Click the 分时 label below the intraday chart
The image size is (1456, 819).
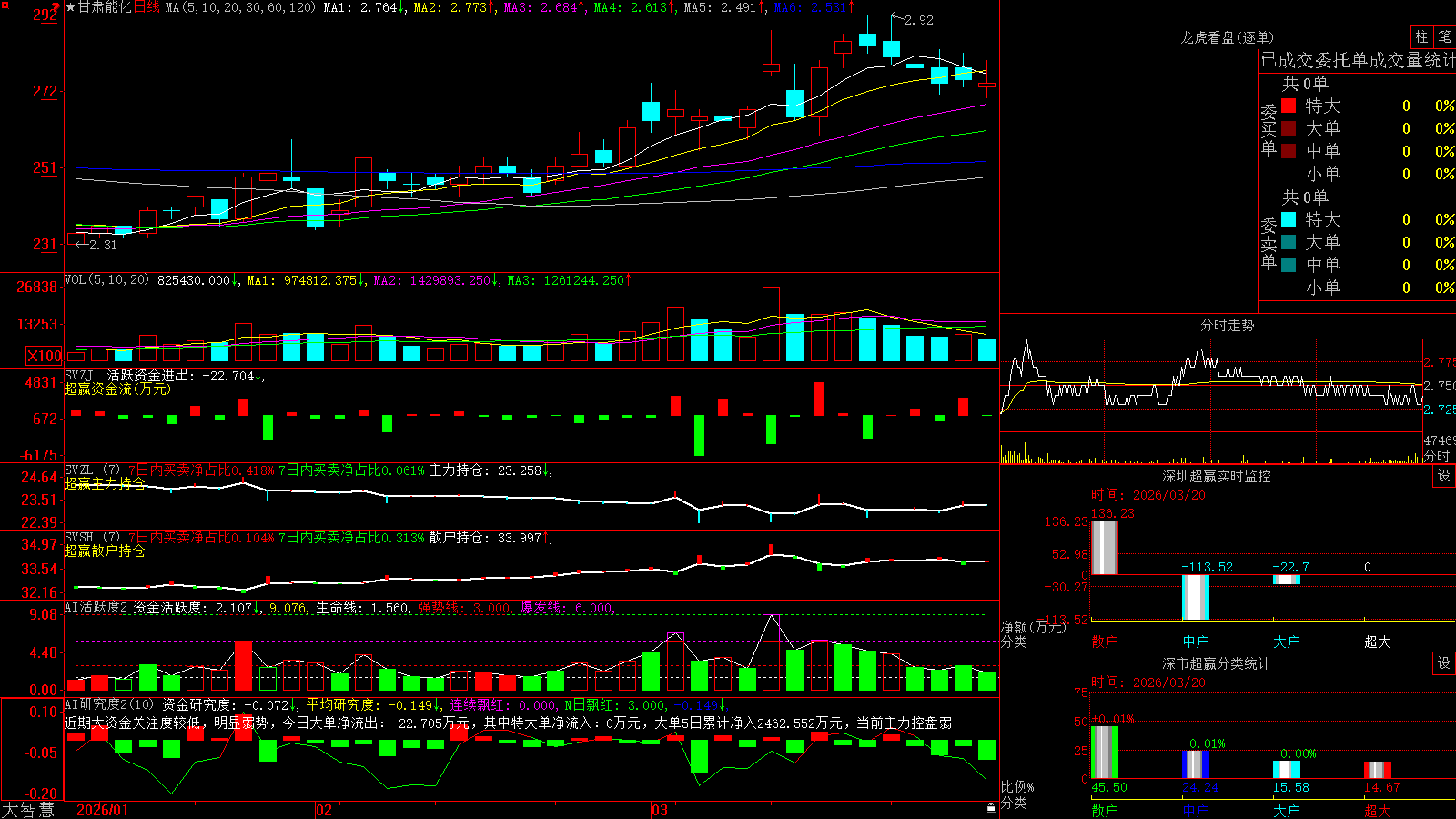point(1436,456)
